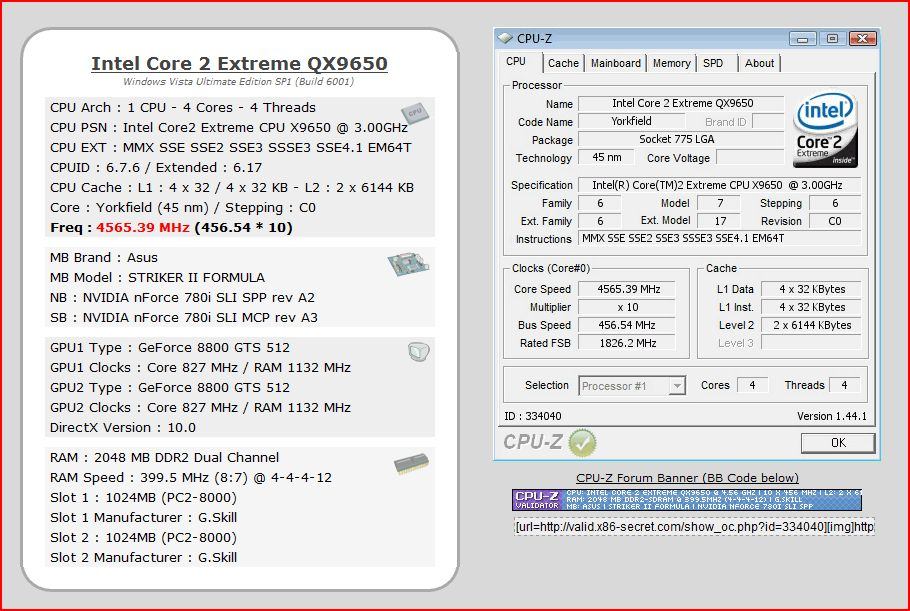
Task: Click the NB NVIDIA nForce 780i SPP row
Action: pos(182,298)
